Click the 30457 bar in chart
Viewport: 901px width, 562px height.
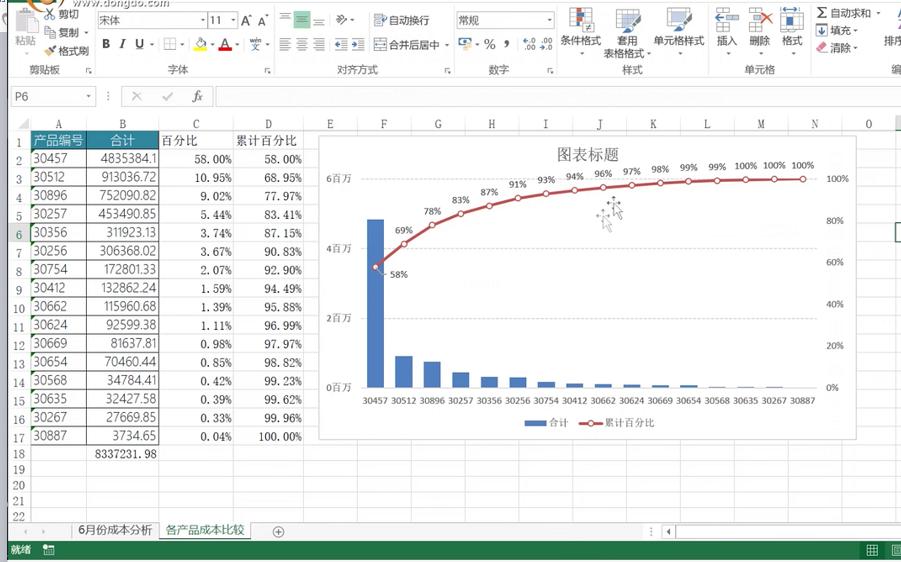(x=375, y=303)
